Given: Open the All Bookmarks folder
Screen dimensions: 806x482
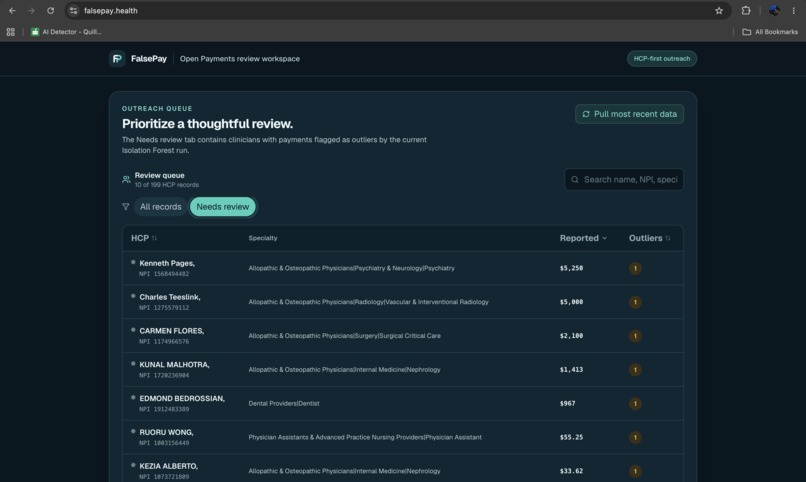Looking at the screenshot, I should tap(770, 32).
